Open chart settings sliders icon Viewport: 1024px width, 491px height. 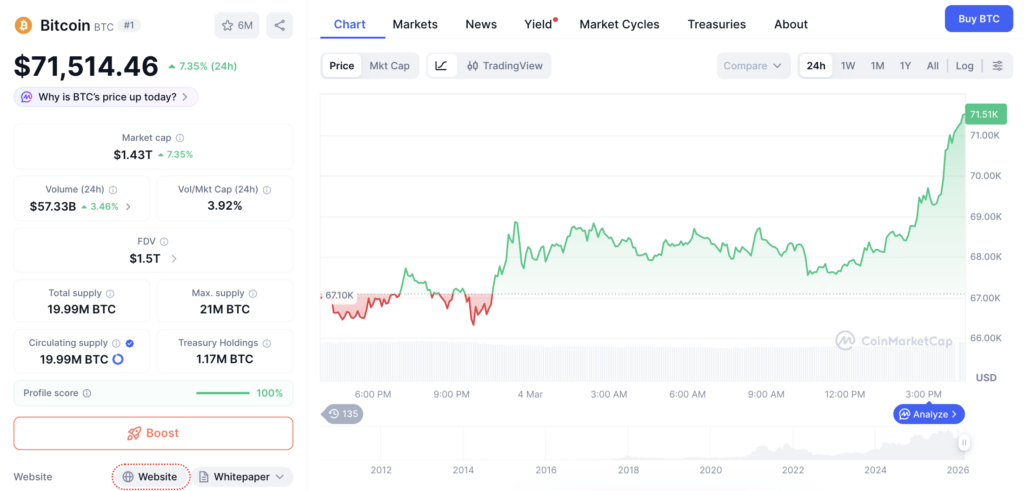pyautogui.click(x=997, y=66)
